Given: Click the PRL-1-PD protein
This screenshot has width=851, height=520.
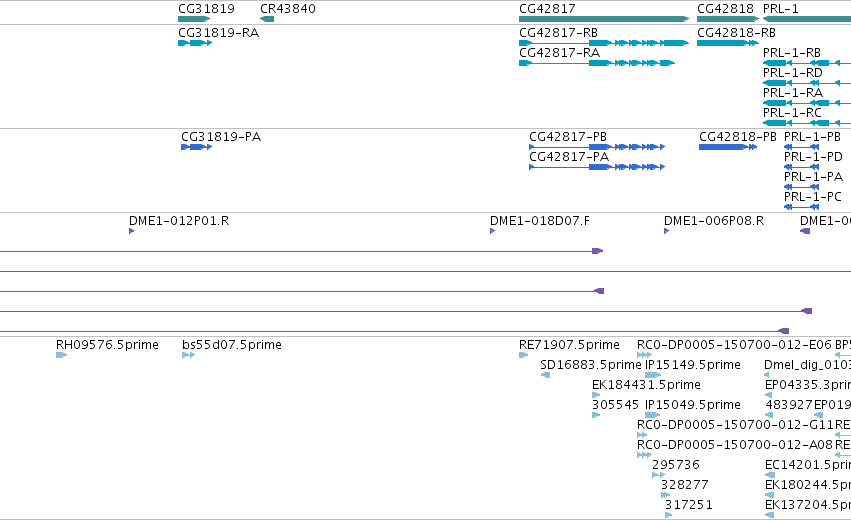Looking at the screenshot, I should click(x=813, y=157).
